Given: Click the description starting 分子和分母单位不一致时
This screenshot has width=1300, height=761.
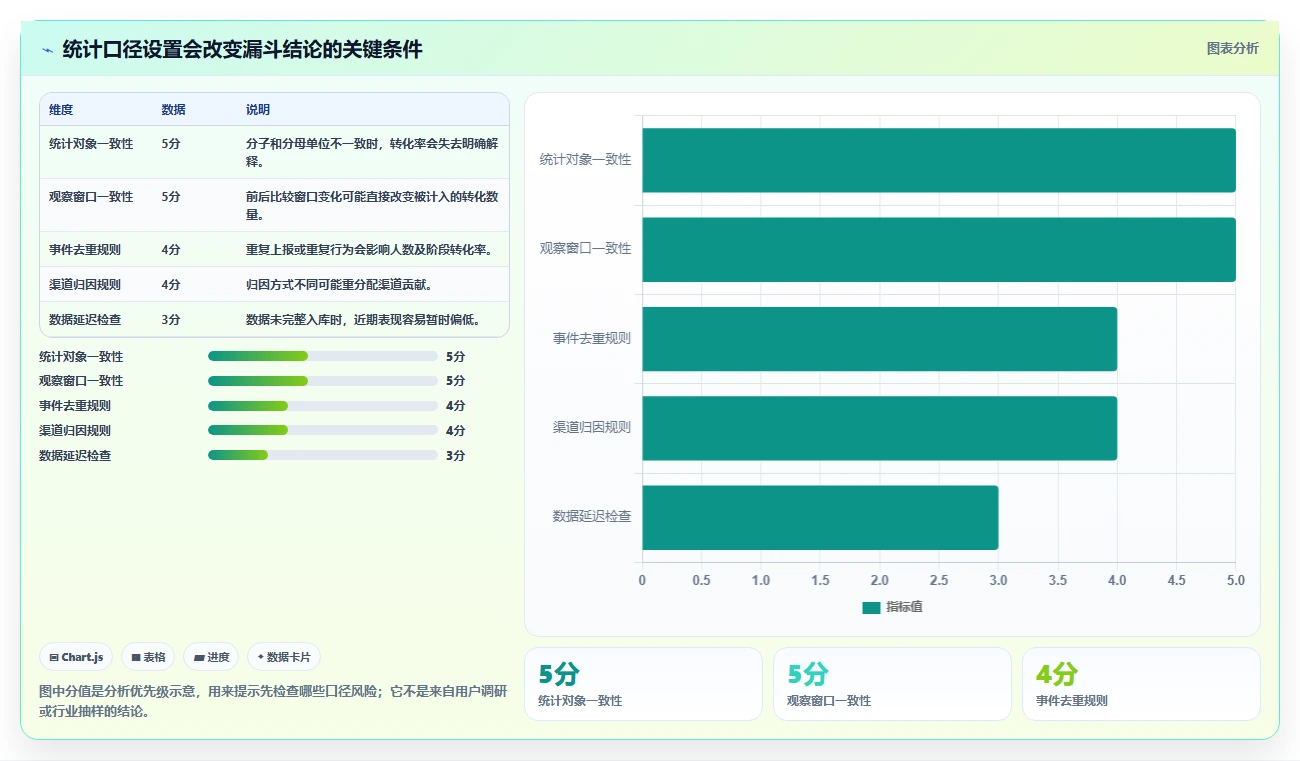Looking at the screenshot, I should coord(372,152).
